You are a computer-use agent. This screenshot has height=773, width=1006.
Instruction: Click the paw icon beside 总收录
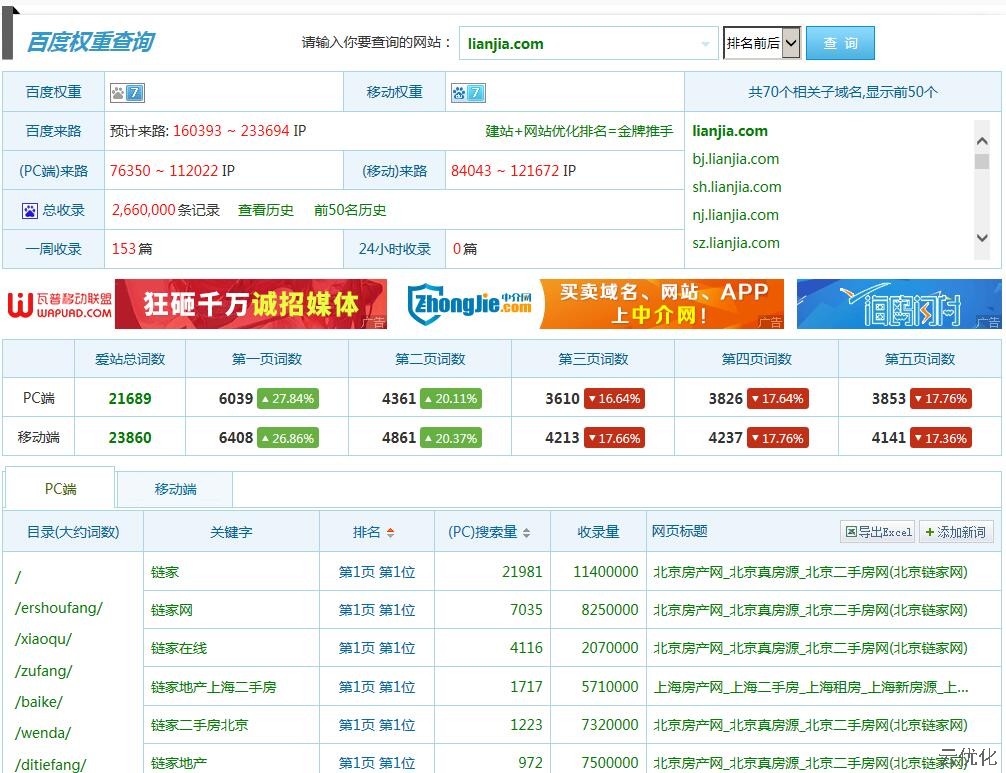coord(30,211)
